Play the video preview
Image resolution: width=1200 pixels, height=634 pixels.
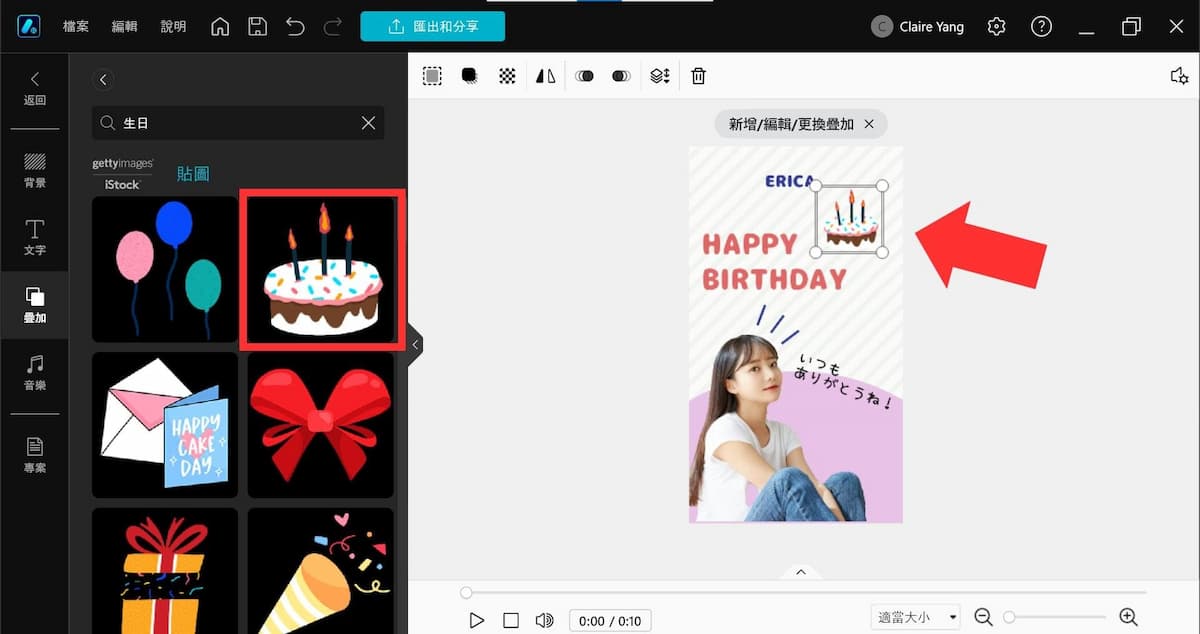(x=477, y=620)
